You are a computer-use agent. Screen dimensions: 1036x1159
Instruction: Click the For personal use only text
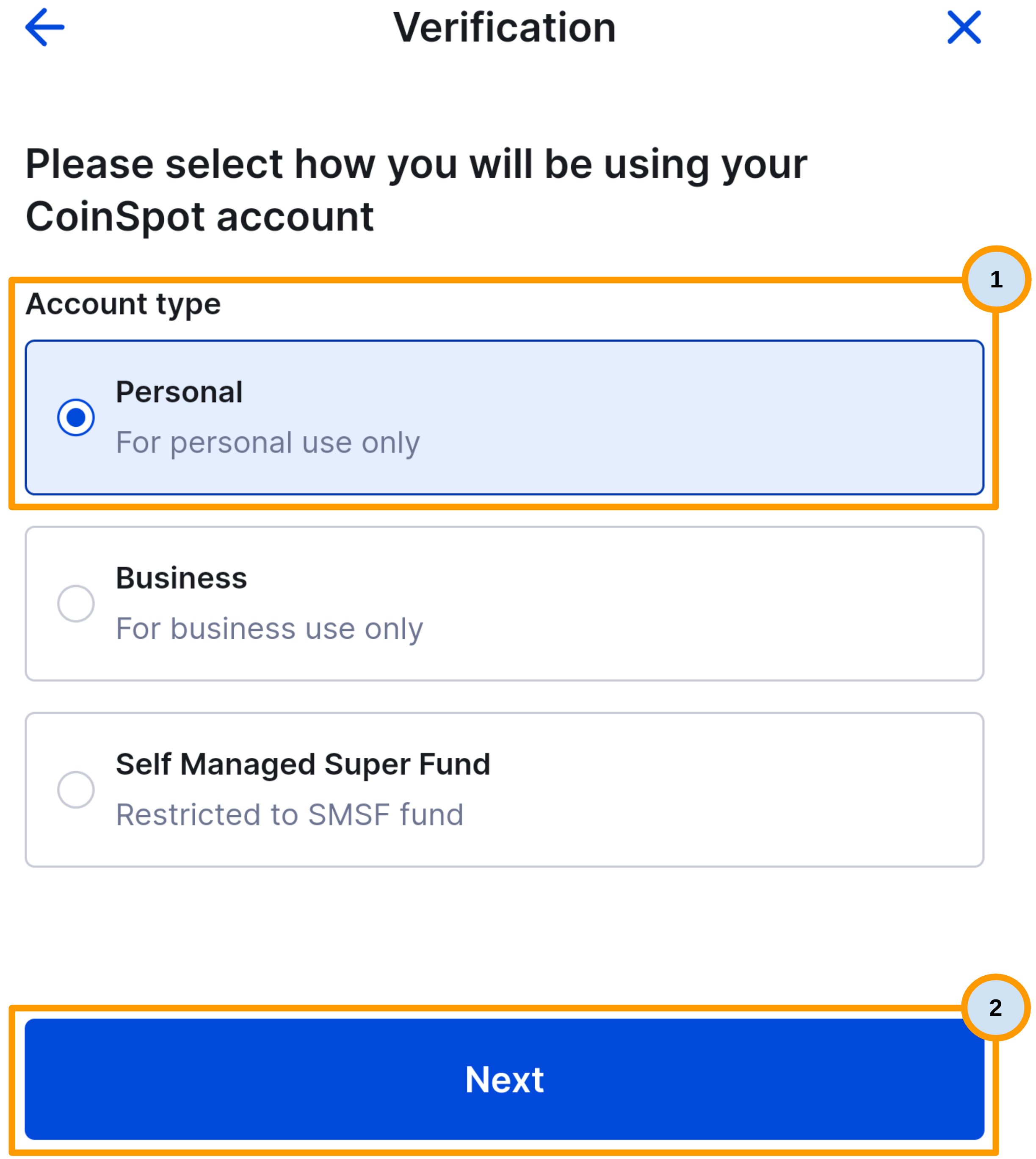(268, 443)
